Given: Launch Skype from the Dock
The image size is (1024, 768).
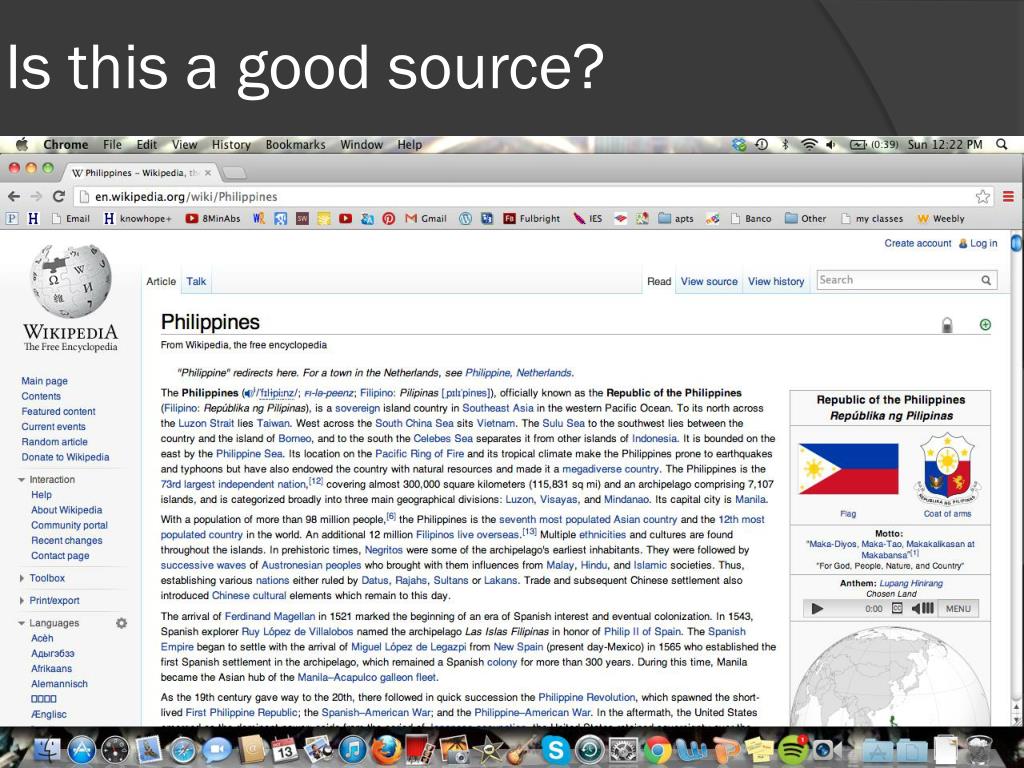Looking at the screenshot, I should (x=554, y=749).
